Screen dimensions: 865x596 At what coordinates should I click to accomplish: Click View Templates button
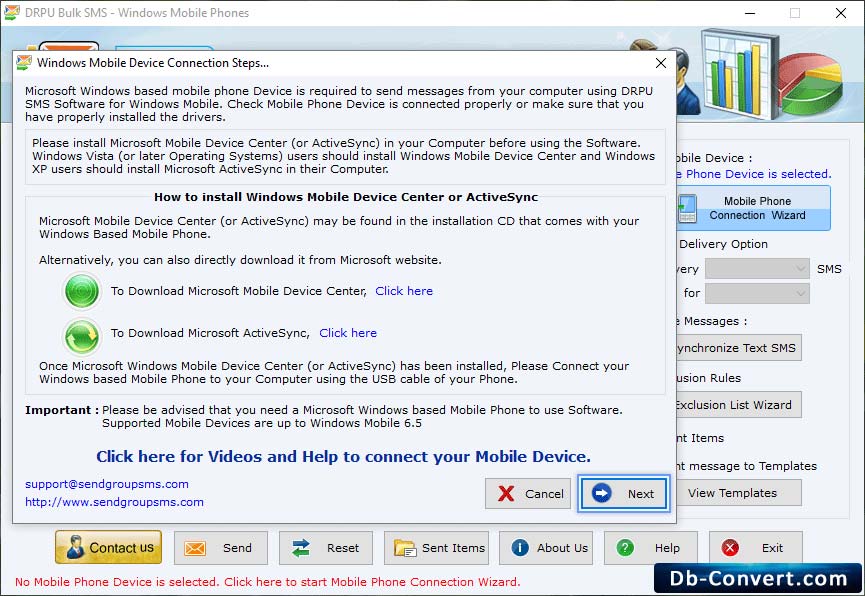(x=739, y=493)
